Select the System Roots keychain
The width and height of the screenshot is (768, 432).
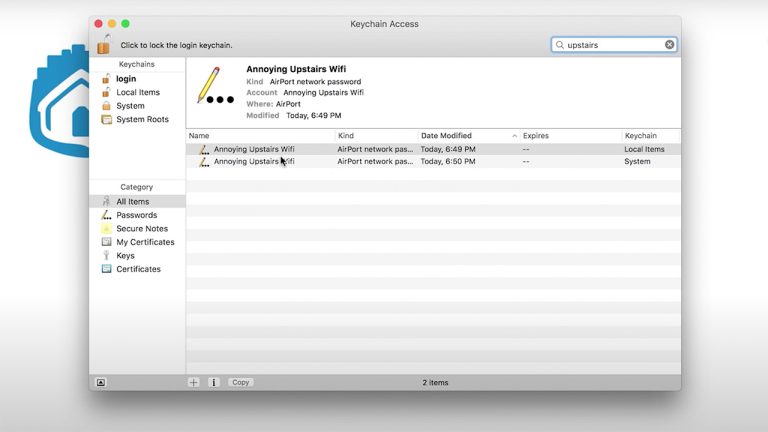pos(142,119)
